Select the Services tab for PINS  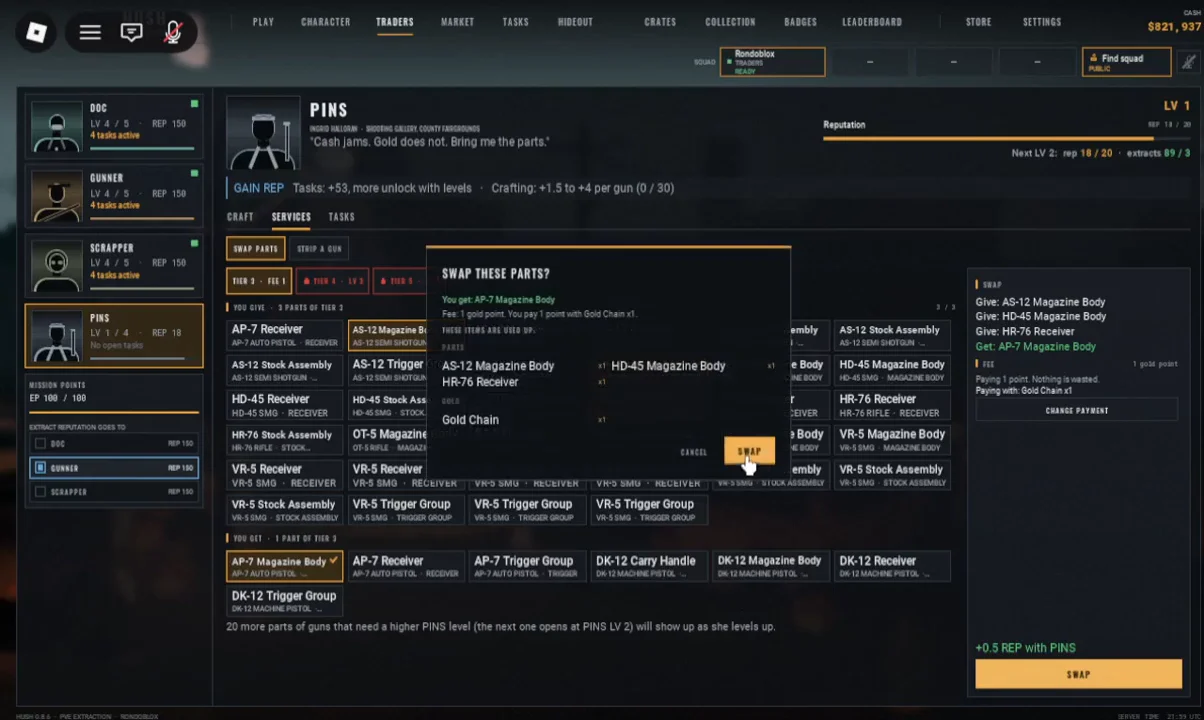coord(291,217)
